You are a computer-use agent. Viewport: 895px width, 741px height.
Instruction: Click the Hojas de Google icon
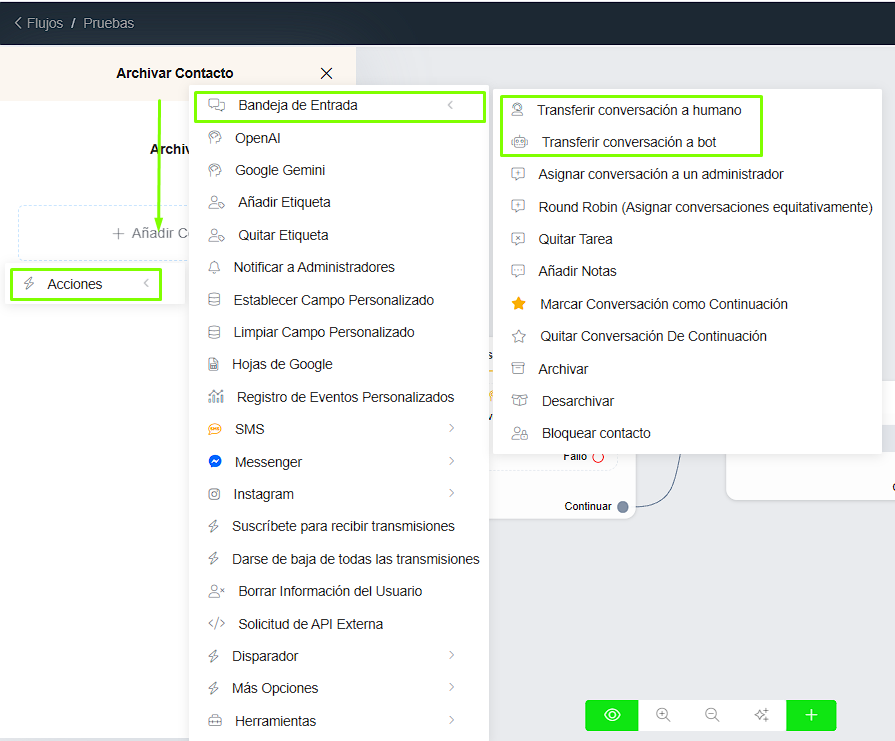click(x=214, y=364)
